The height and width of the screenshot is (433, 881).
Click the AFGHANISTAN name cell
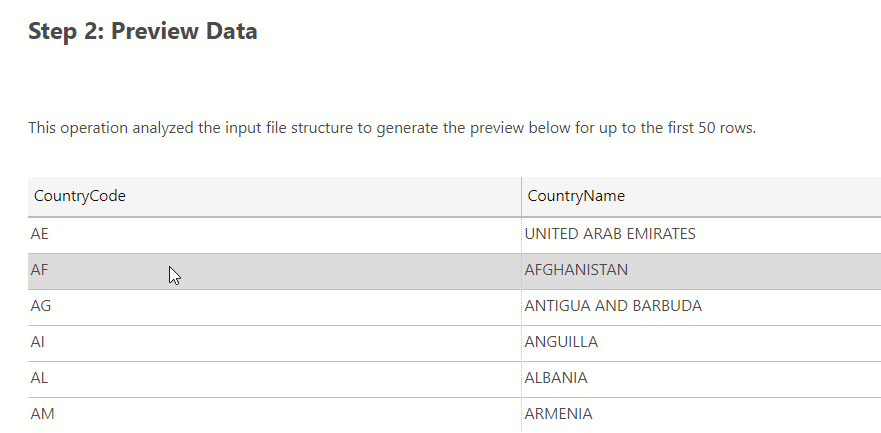tap(575, 270)
